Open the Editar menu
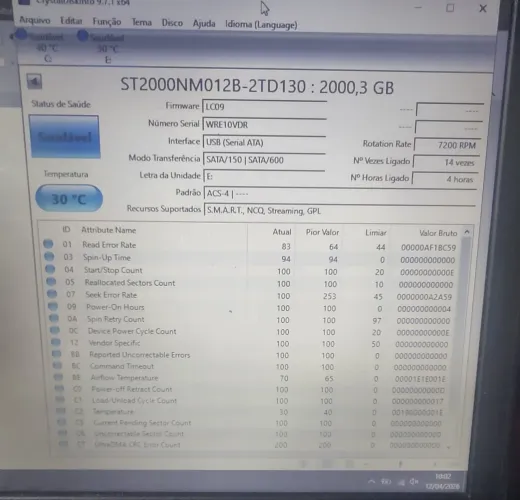 click(71, 21)
